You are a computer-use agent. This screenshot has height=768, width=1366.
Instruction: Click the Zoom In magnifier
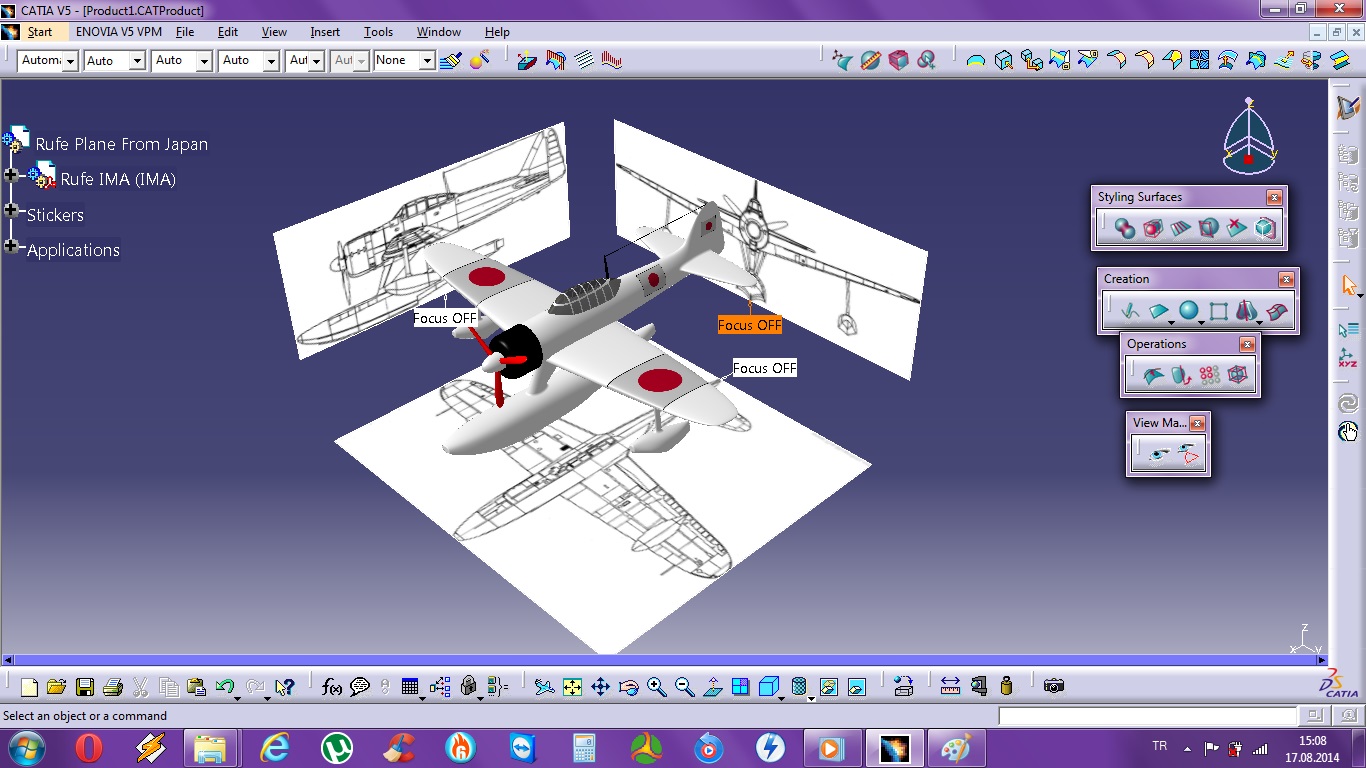(x=656, y=687)
